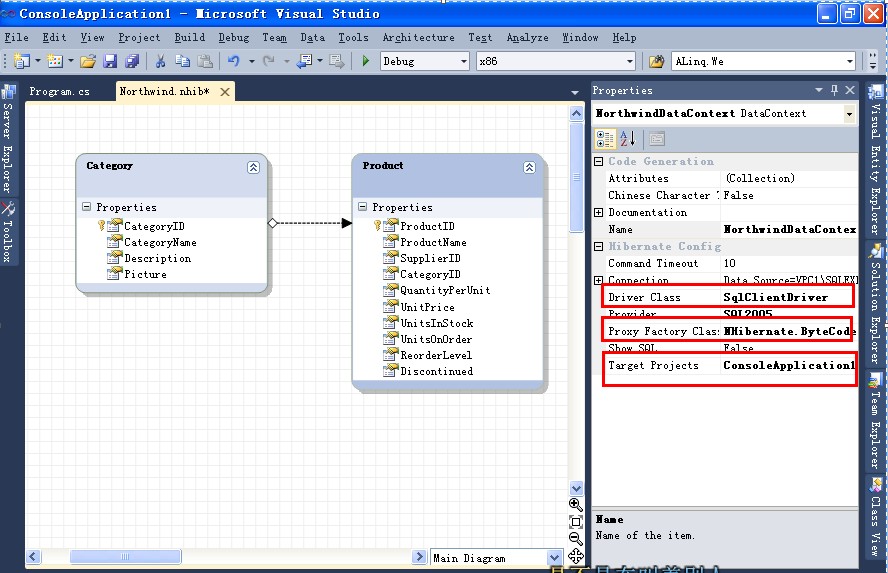Close the Northwind.nhib tab
The height and width of the screenshot is (573, 888).
tap(225, 92)
